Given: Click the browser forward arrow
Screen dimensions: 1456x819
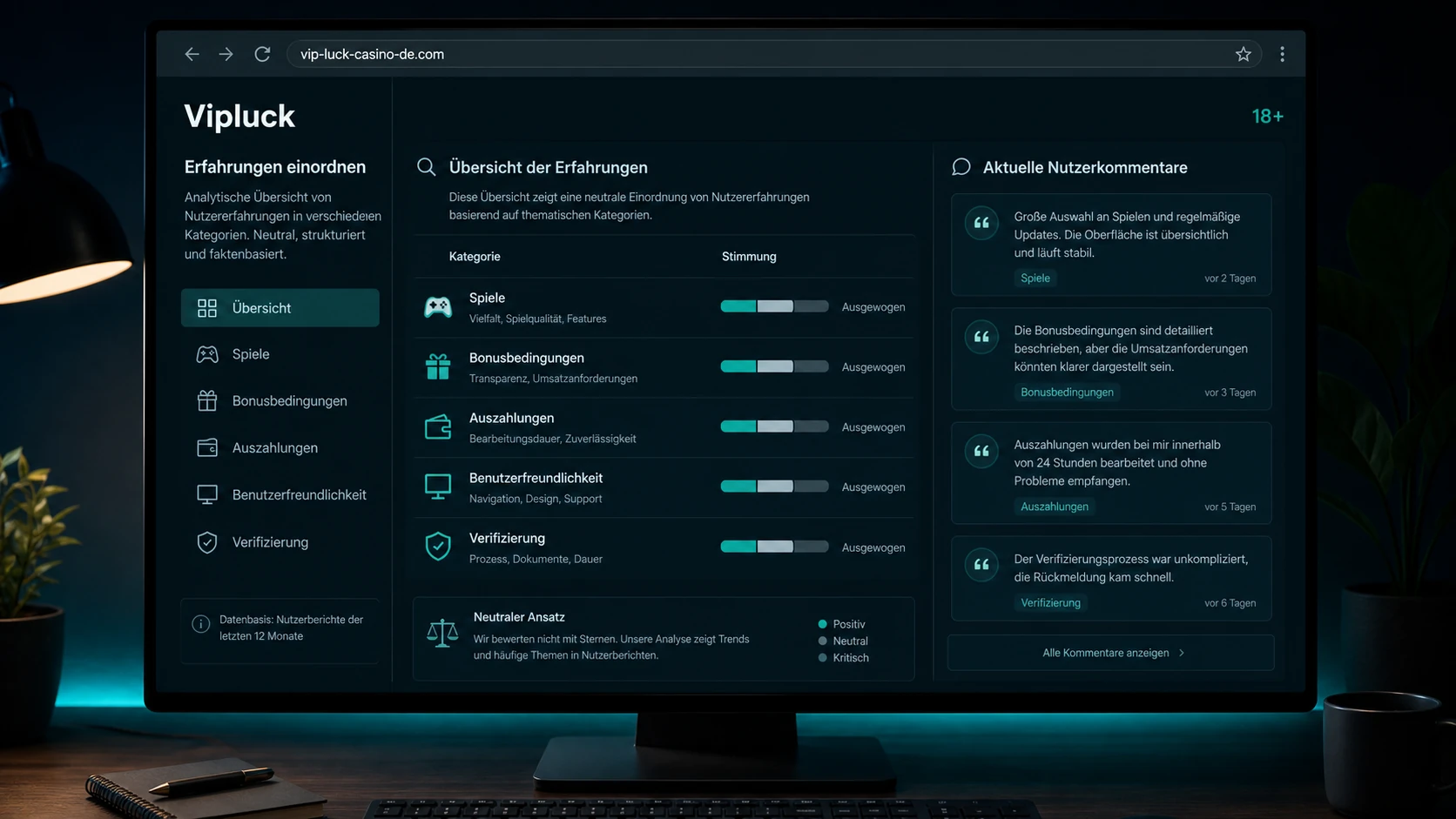Looking at the screenshot, I should point(226,54).
